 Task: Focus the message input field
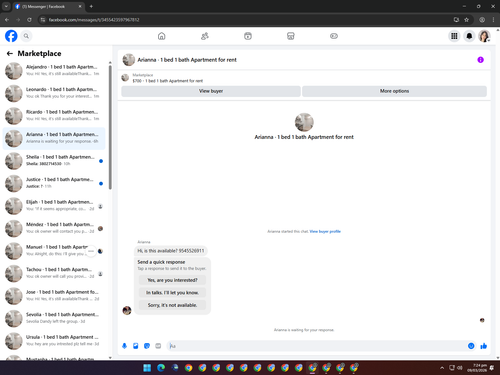point(317,346)
